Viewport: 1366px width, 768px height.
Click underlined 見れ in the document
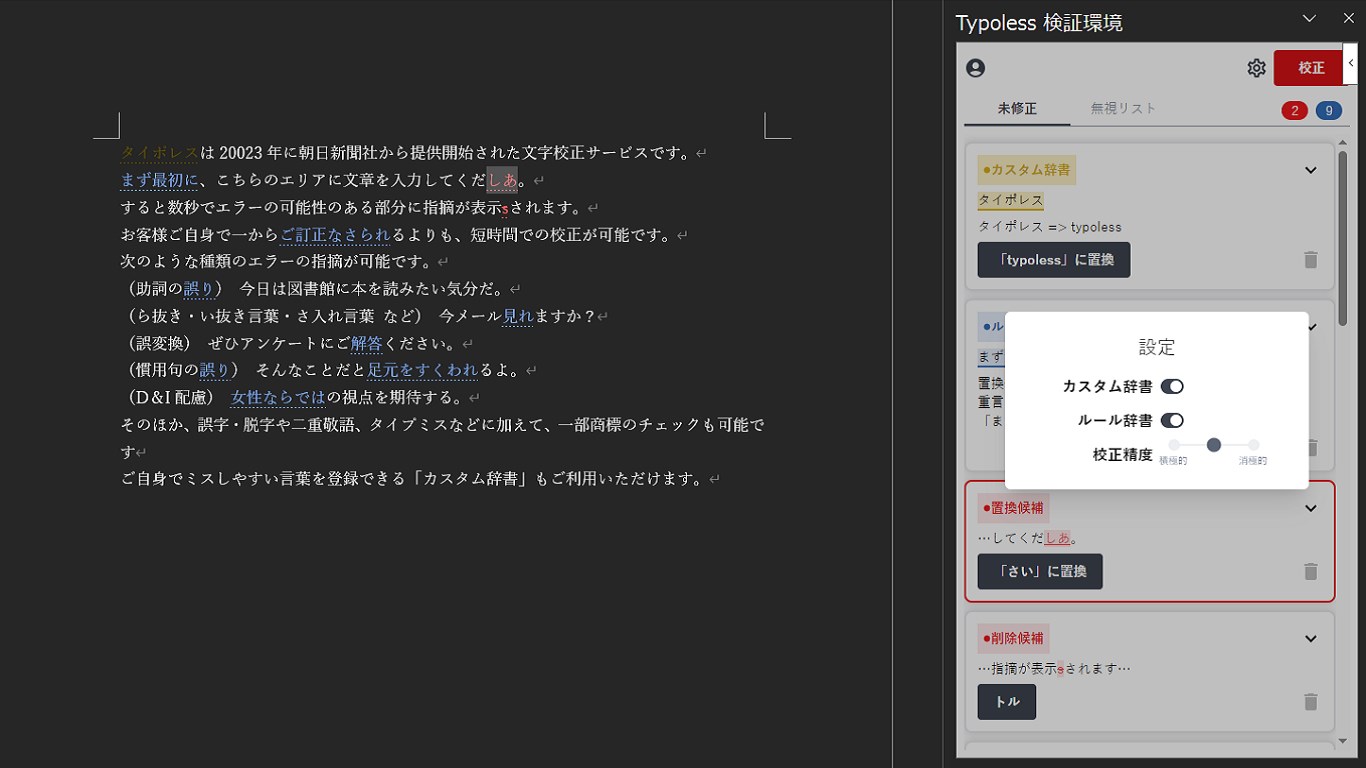point(518,316)
